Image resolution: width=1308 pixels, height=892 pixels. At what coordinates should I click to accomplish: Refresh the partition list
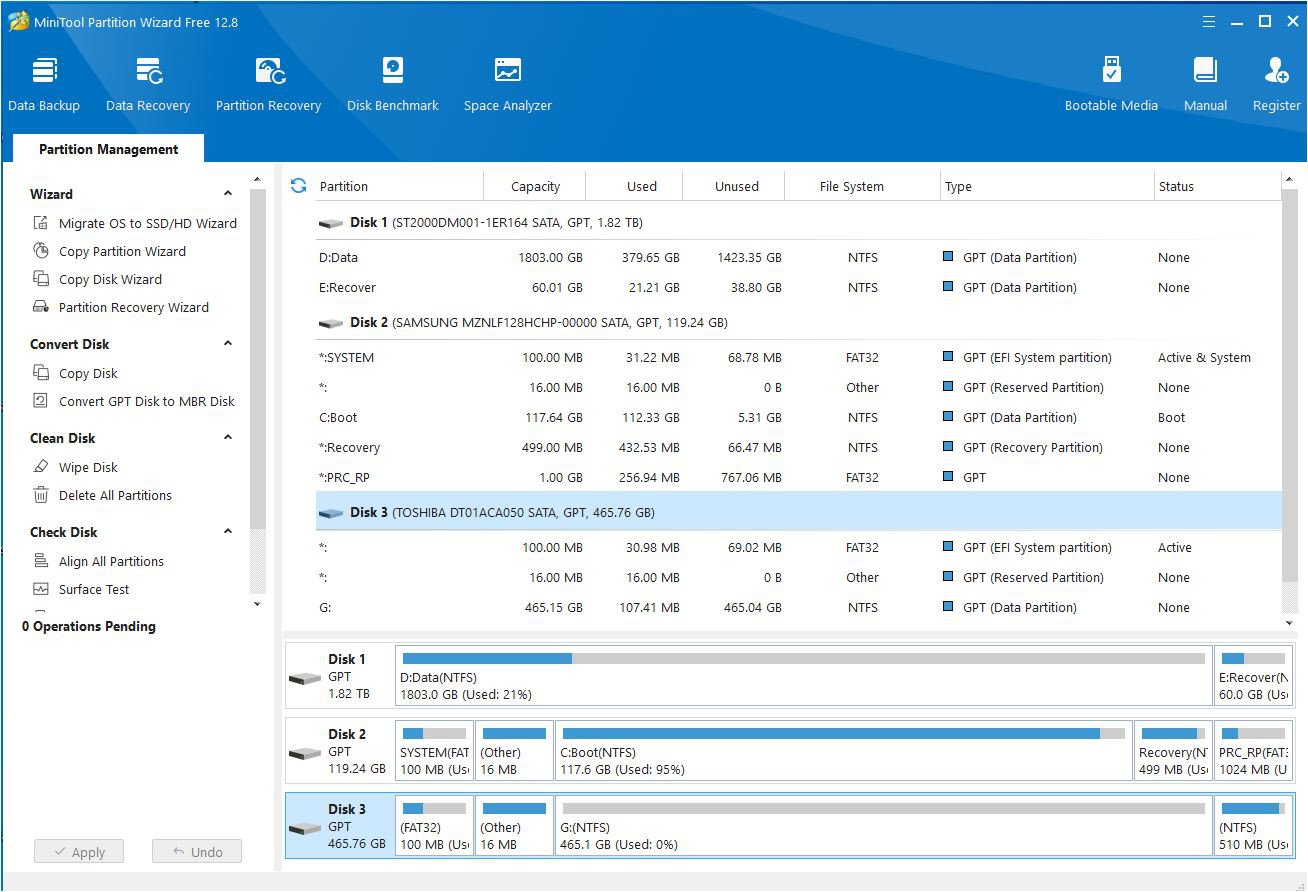[298, 185]
